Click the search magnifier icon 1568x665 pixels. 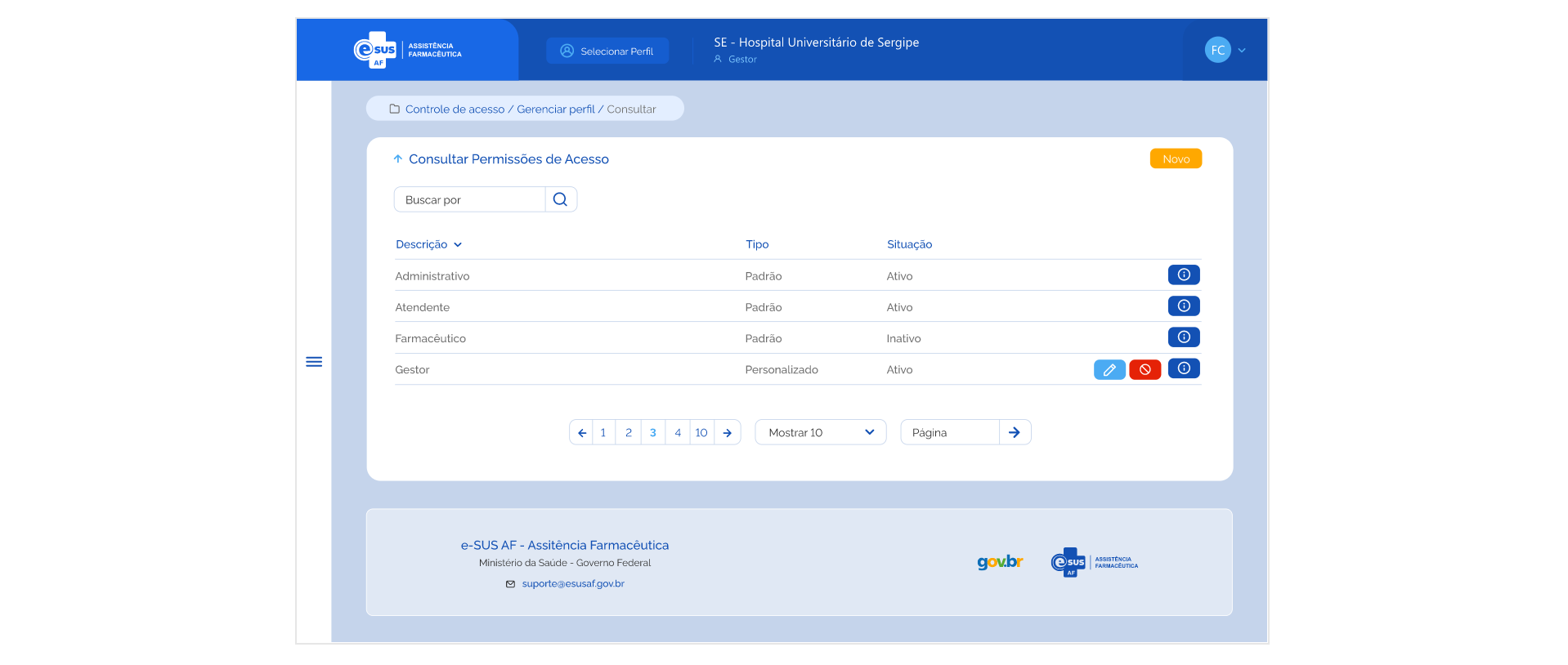[x=560, y=199]
